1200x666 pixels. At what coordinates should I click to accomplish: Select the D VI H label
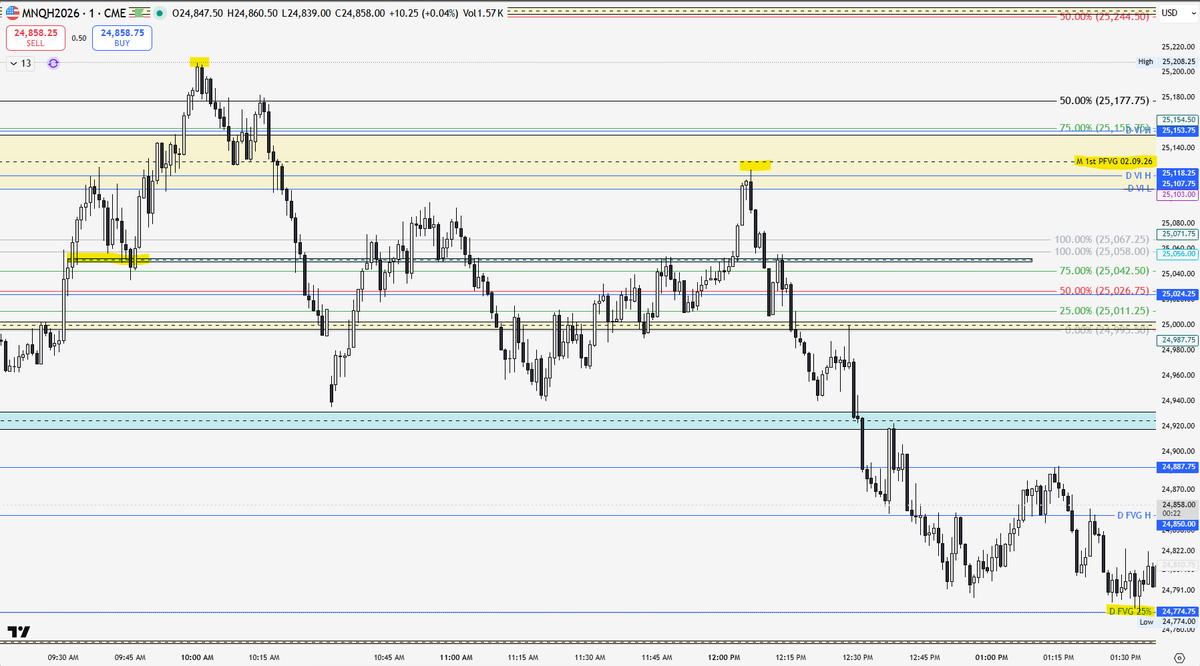1139,175
